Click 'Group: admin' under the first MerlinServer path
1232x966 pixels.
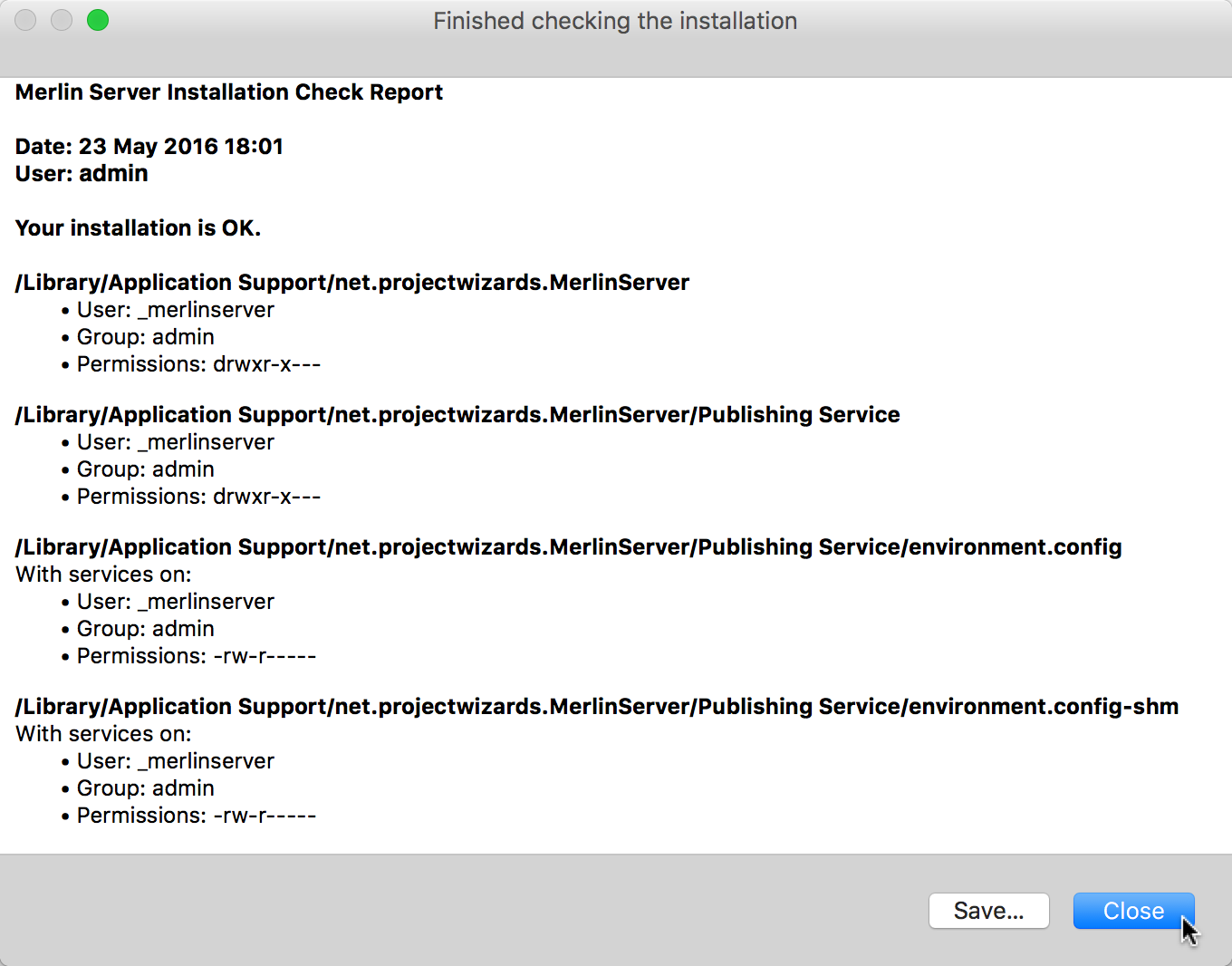pos(146,337)
